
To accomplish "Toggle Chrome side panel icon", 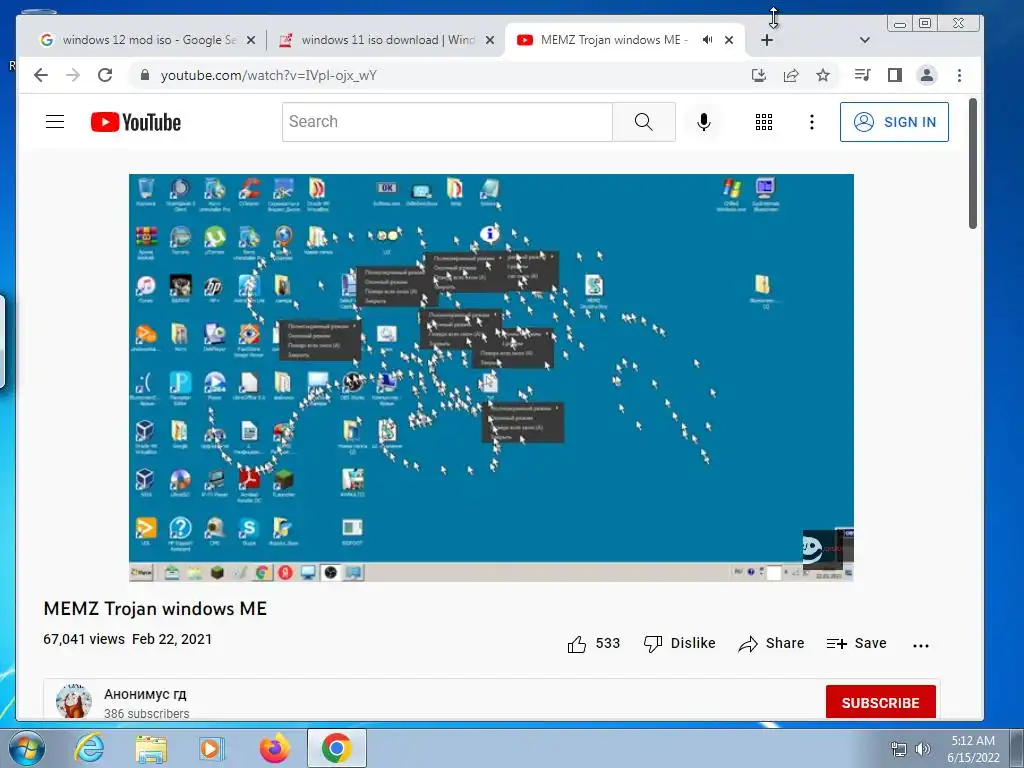I will tap(895, 75).
